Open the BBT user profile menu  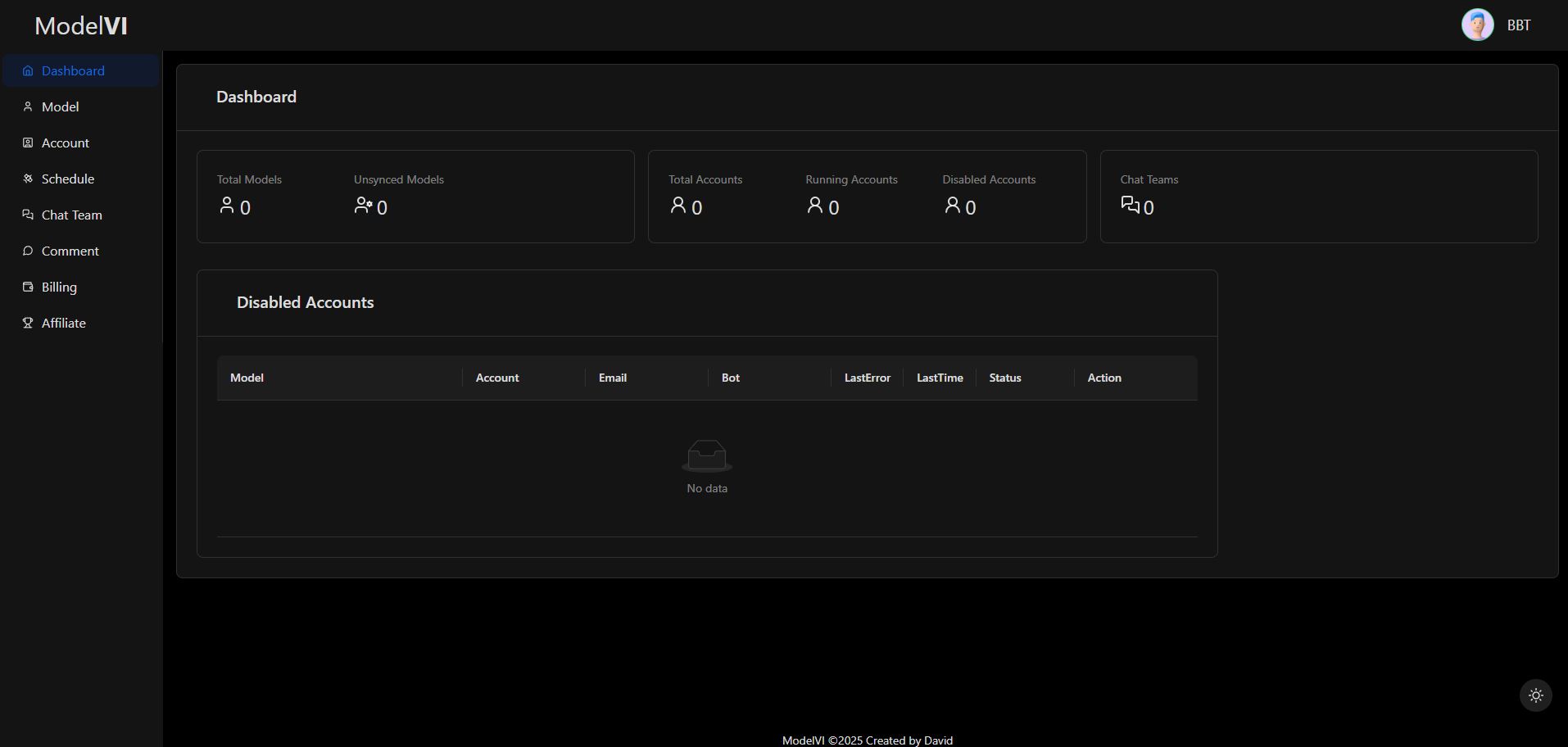pyautogui.click(x=1518, y=25)
